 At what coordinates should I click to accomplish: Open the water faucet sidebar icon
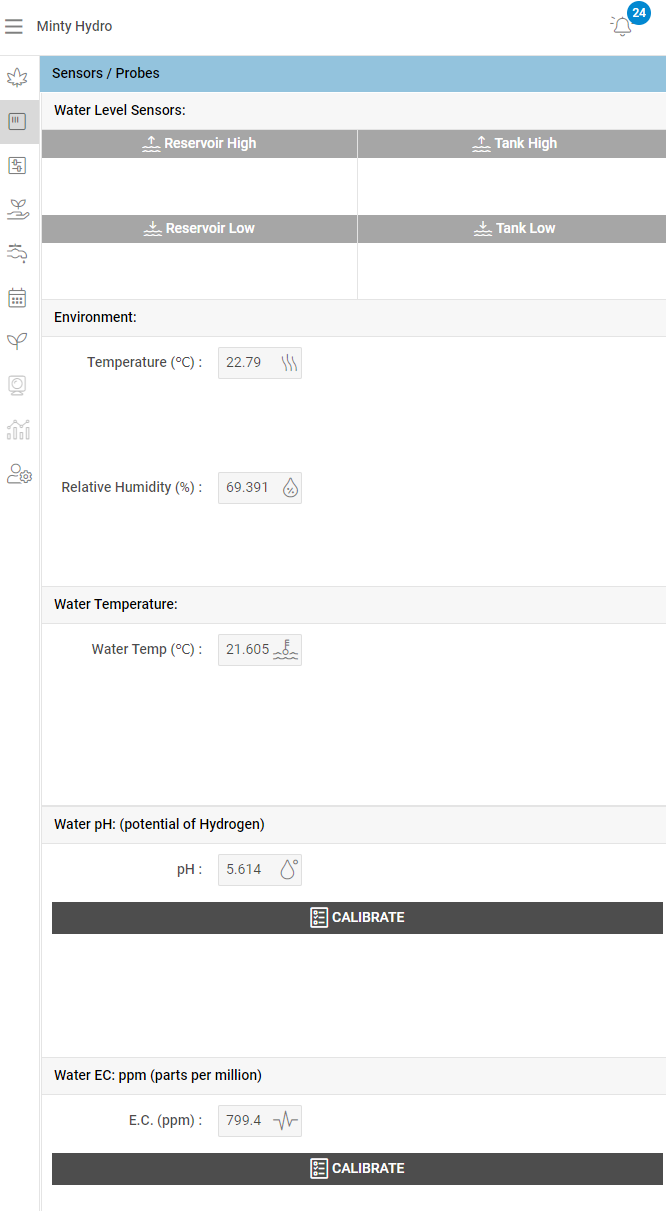coord(17,253)
